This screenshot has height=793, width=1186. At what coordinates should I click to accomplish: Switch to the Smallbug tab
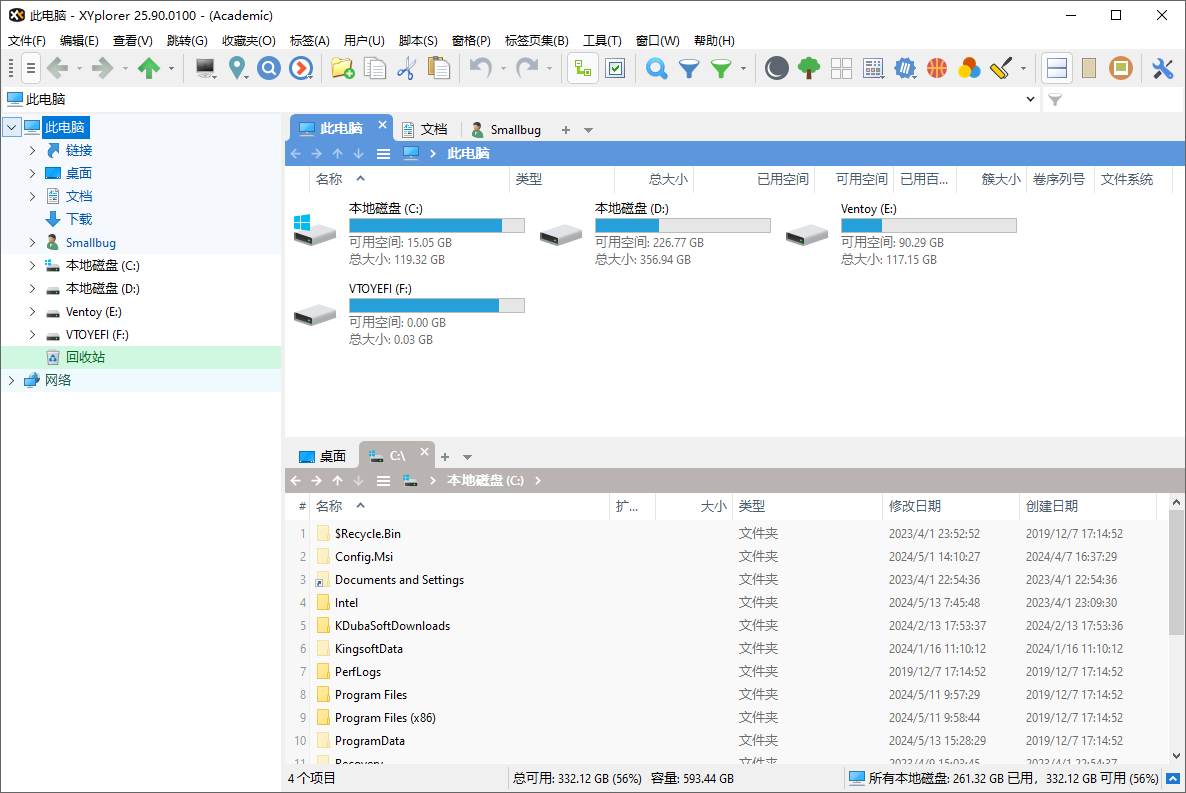click(x=506, y=129)
